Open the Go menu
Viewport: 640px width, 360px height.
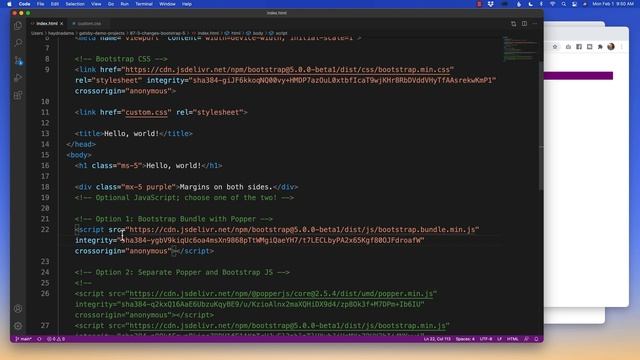pos(111,4)
